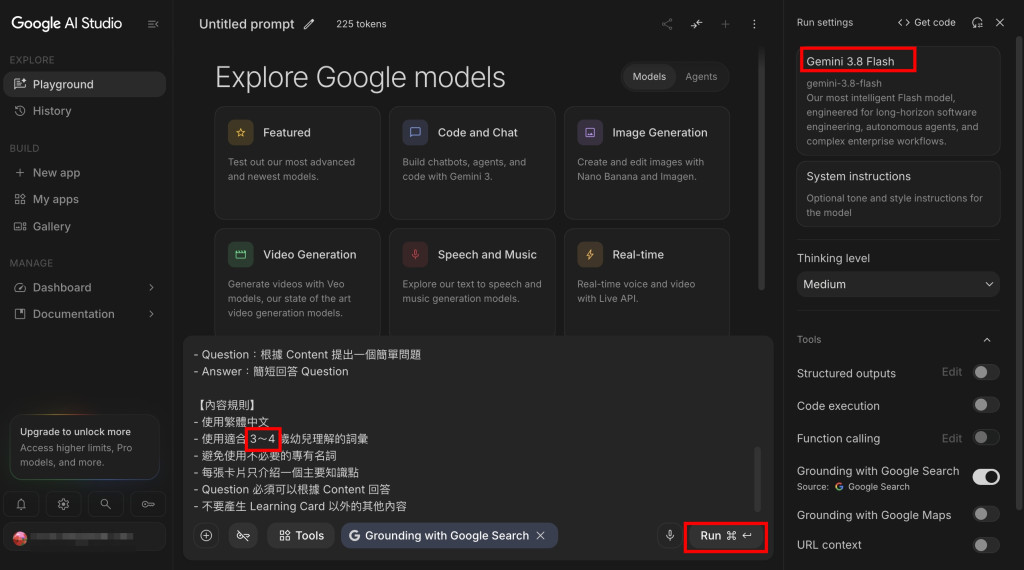
Task: Click the 225 tokens count
Action: click(x=361, y=24)
